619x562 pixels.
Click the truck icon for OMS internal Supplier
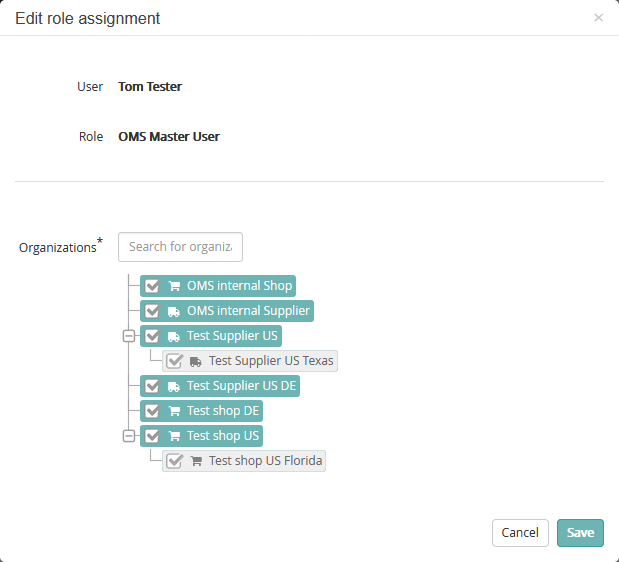(x=174, y=311)
